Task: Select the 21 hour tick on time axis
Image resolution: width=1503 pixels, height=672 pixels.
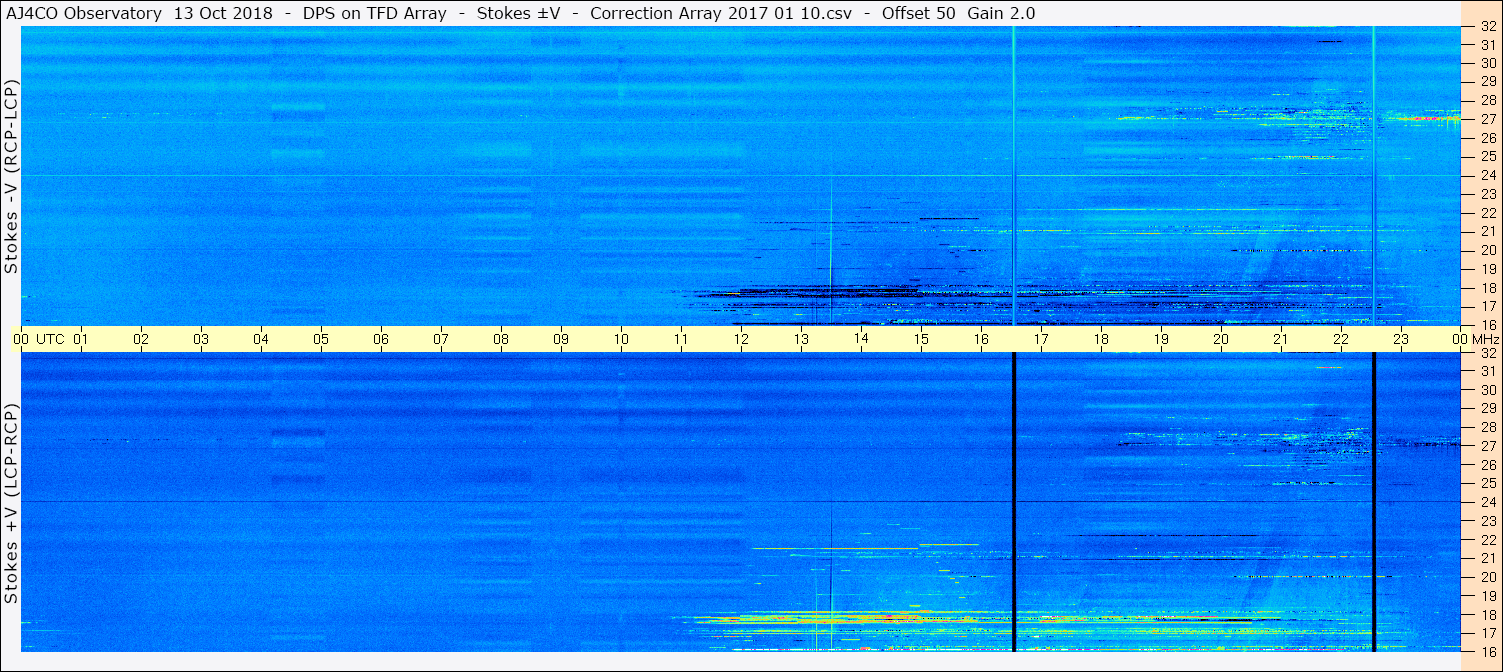Action: click(1281, 339)
